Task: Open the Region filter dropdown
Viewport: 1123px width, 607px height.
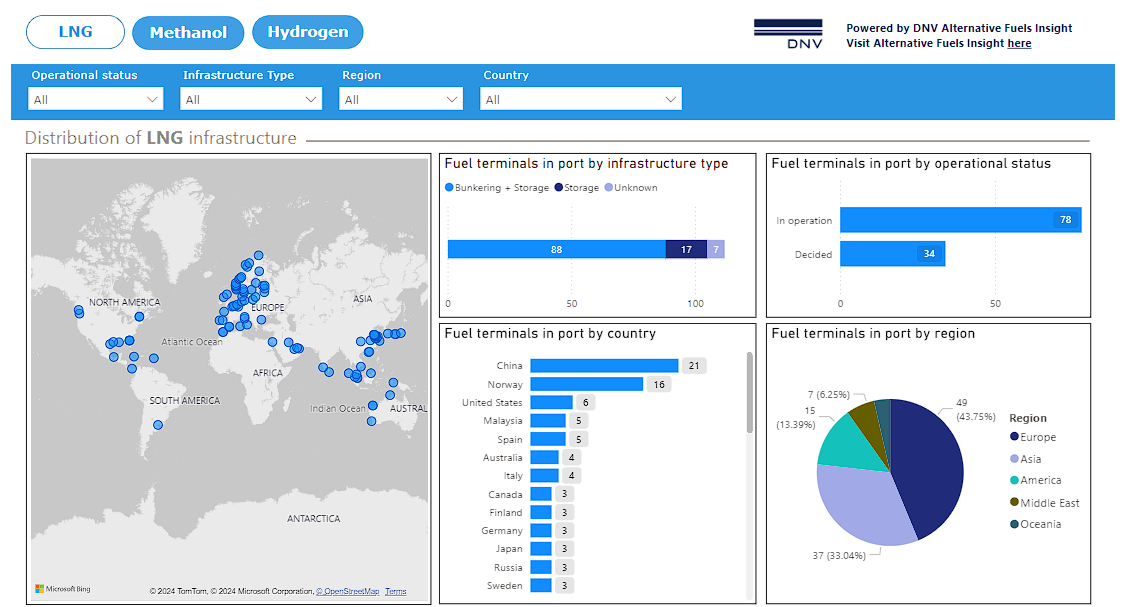Action: click(401, 99)
